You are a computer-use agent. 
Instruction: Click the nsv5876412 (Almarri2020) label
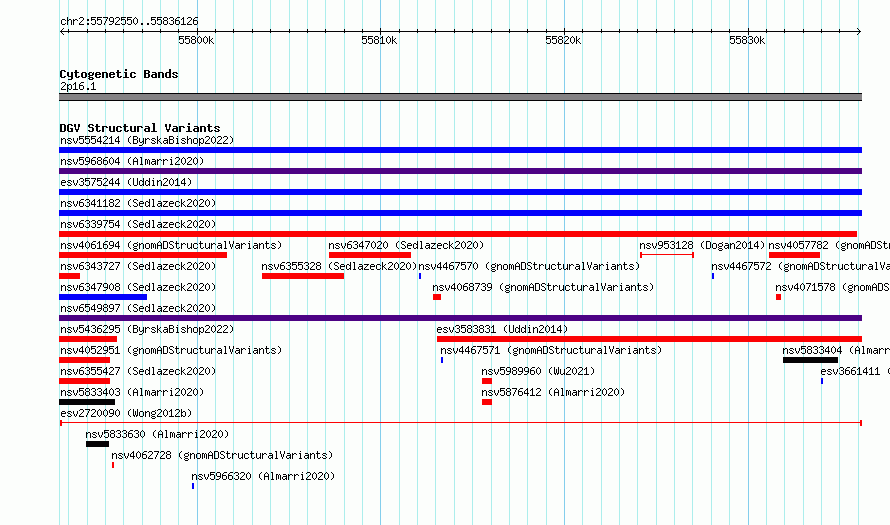553,392
